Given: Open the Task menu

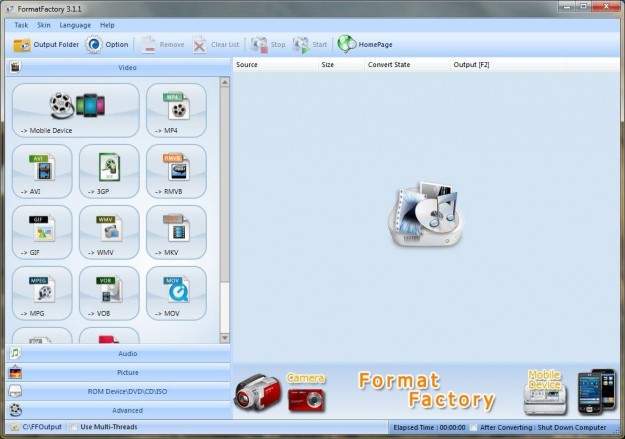Looking at the screenshot, I should pyautogui.click(x=21, y=25).
